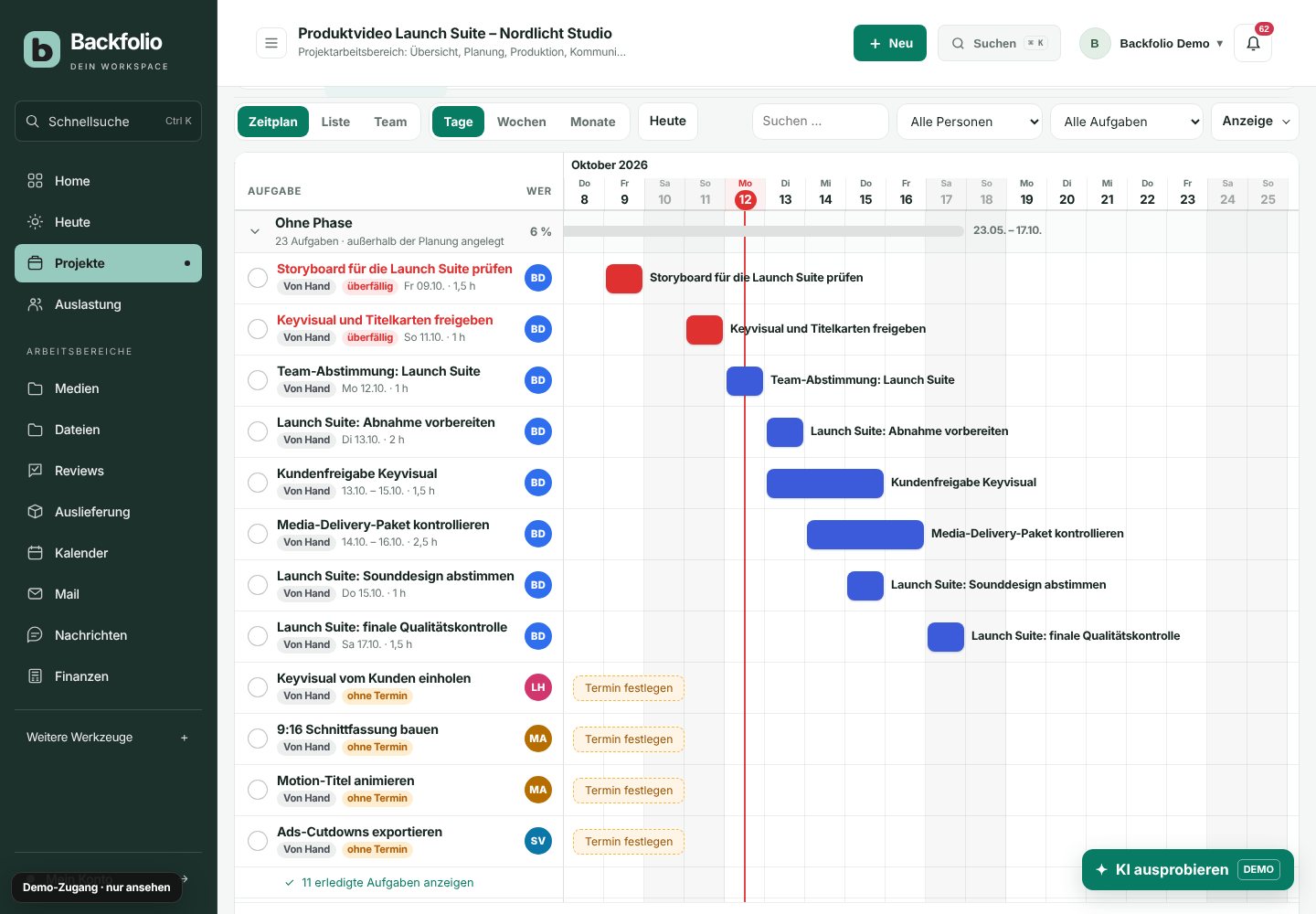The image size is (1316, 914).
Task: Check off Keyvisual und Titelkarten freigeben
Action: pos(258,329)
